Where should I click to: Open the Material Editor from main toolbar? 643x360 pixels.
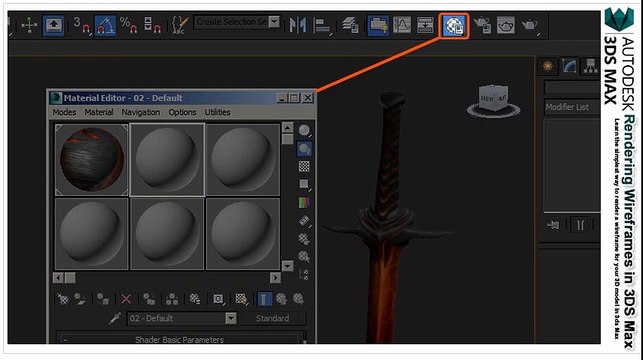tap(454, 26)
